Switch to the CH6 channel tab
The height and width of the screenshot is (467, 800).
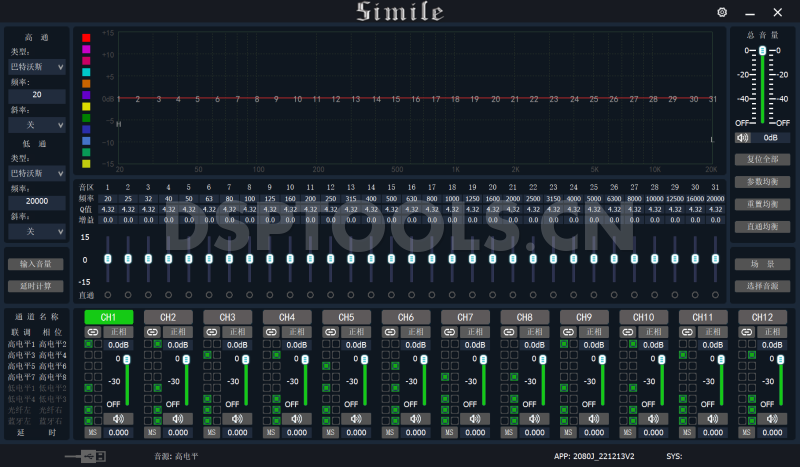tap(405, 317)
